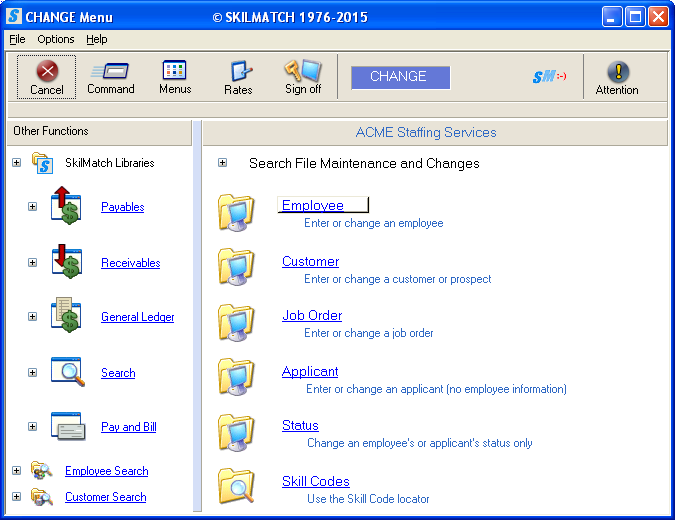Click 'Search File Maintenance and Changes' heading

pyautogui.click(x=364, y=164)
